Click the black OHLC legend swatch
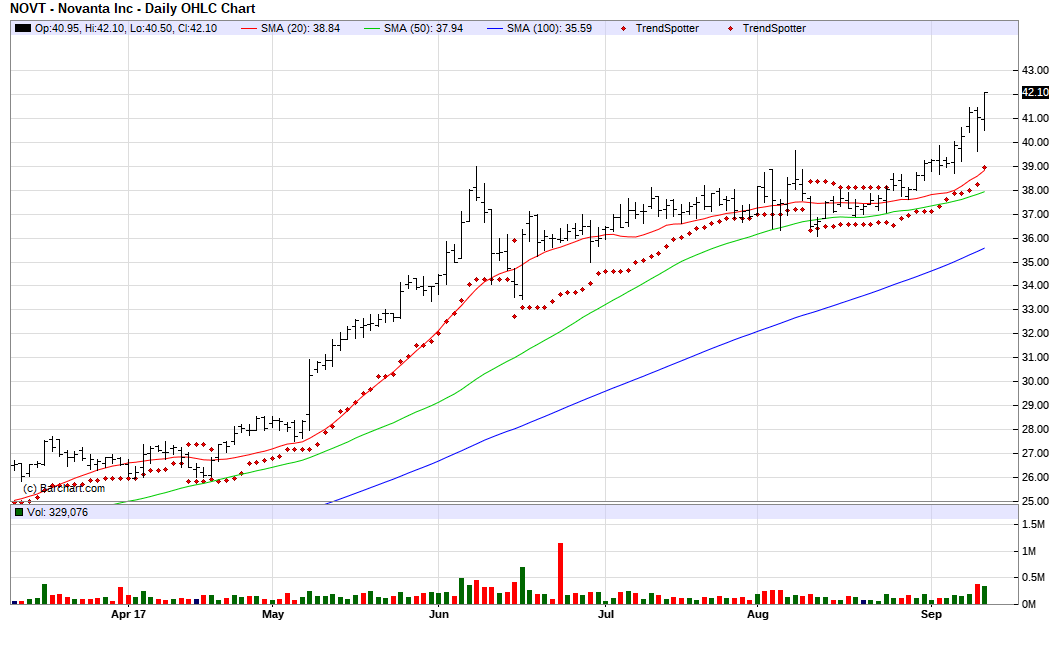 pos(23,28)
